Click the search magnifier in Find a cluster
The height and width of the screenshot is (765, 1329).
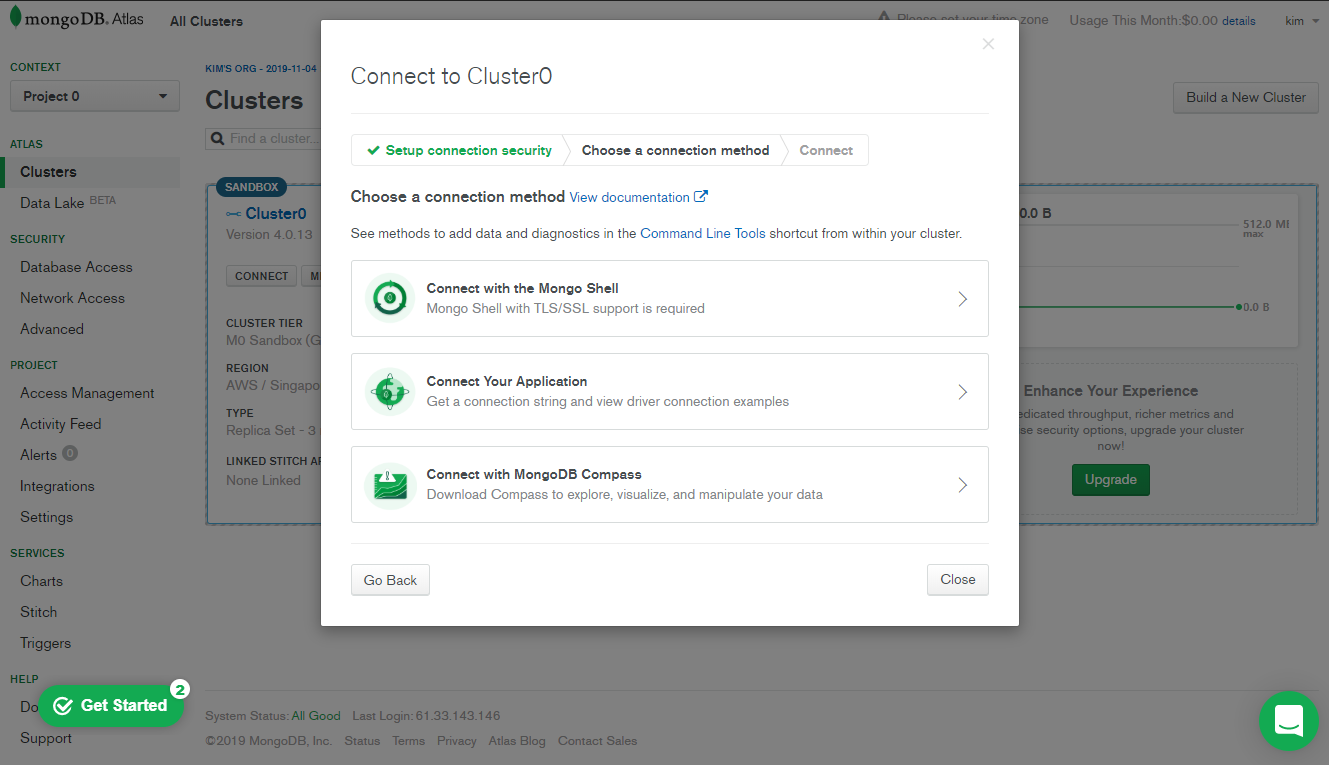pos(217,138)
